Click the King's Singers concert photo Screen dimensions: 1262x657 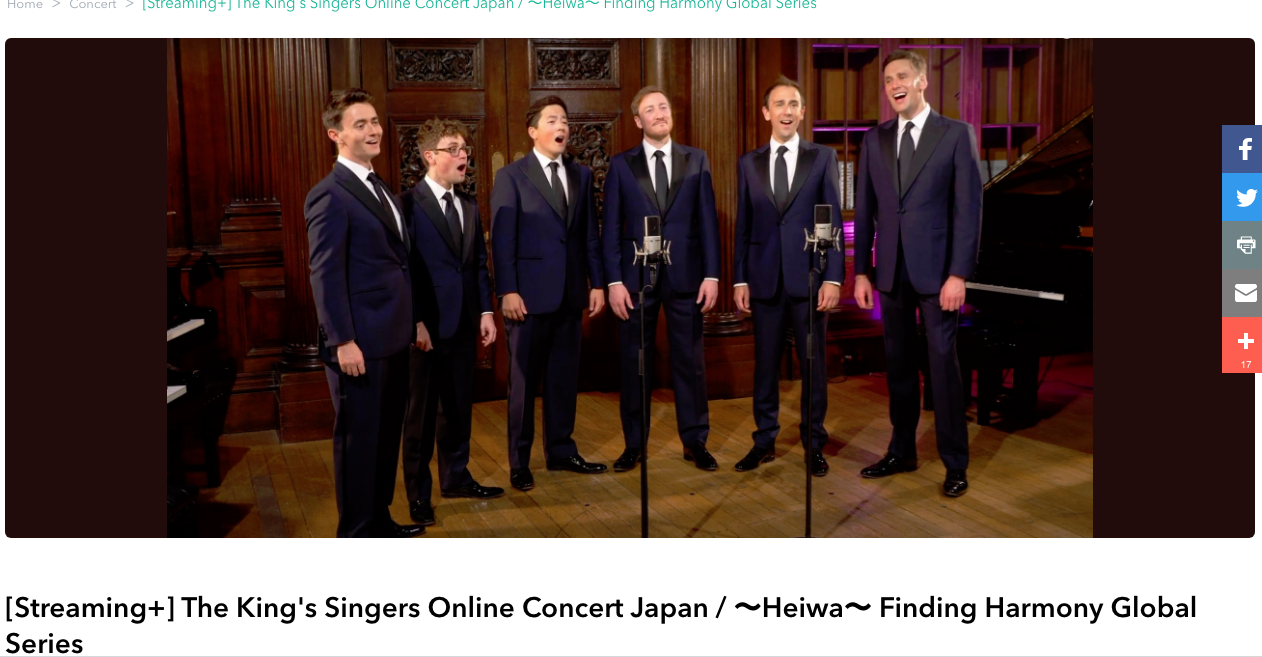pos(630,288)
